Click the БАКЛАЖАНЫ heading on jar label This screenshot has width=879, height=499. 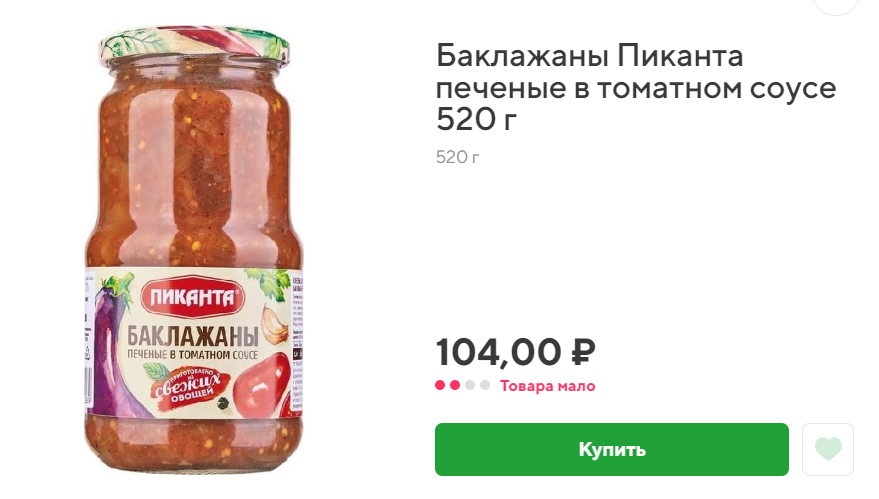click(x=193, y=335)
